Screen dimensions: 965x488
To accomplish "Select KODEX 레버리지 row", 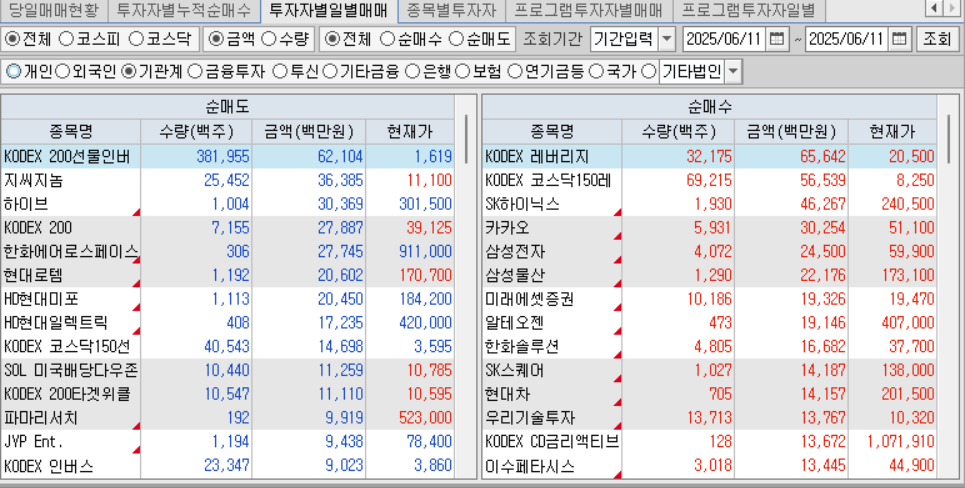I will 709,156.
